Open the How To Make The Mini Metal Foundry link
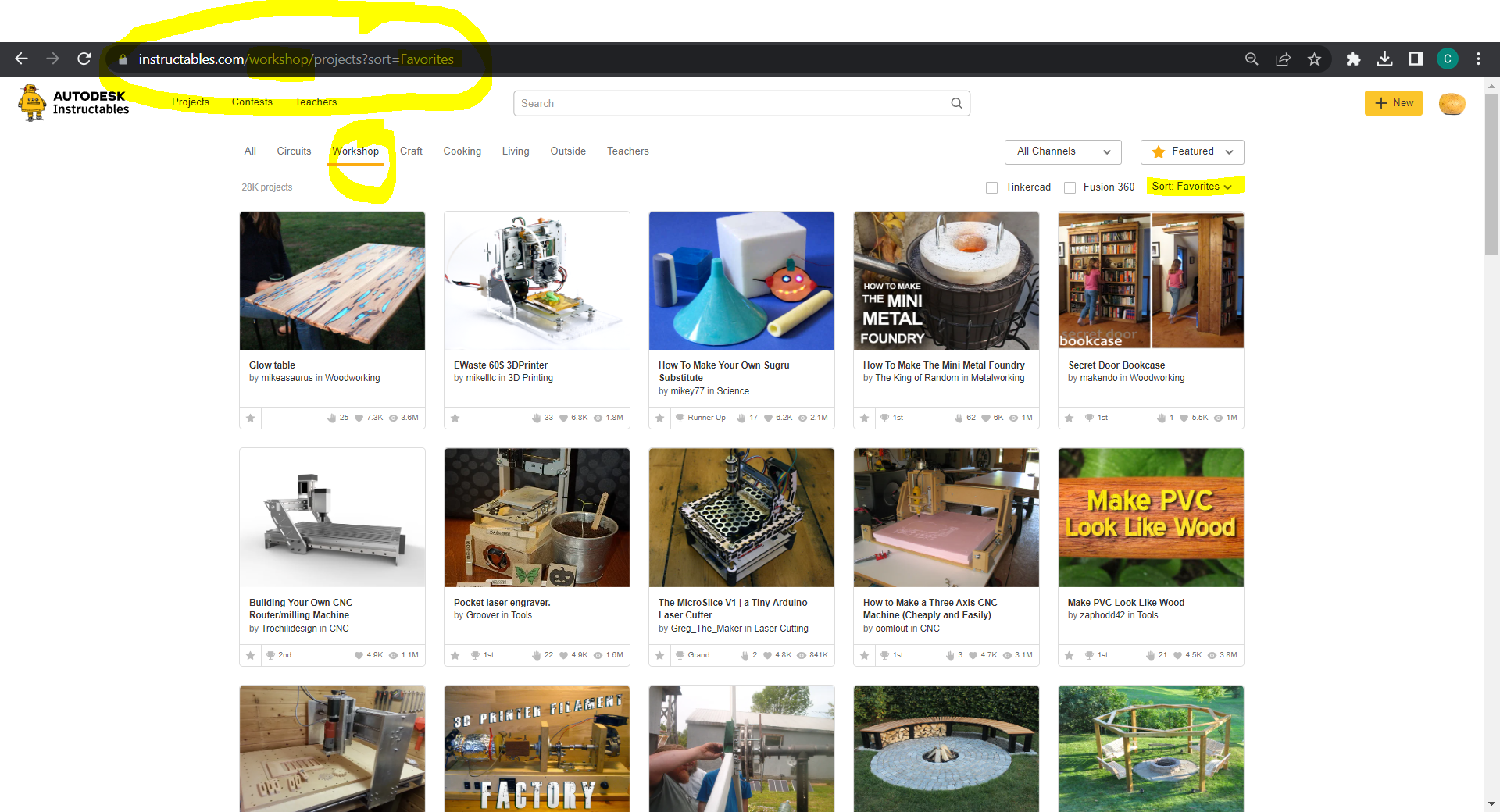This screenshot has width=1500, height=812. pos(944,365)
